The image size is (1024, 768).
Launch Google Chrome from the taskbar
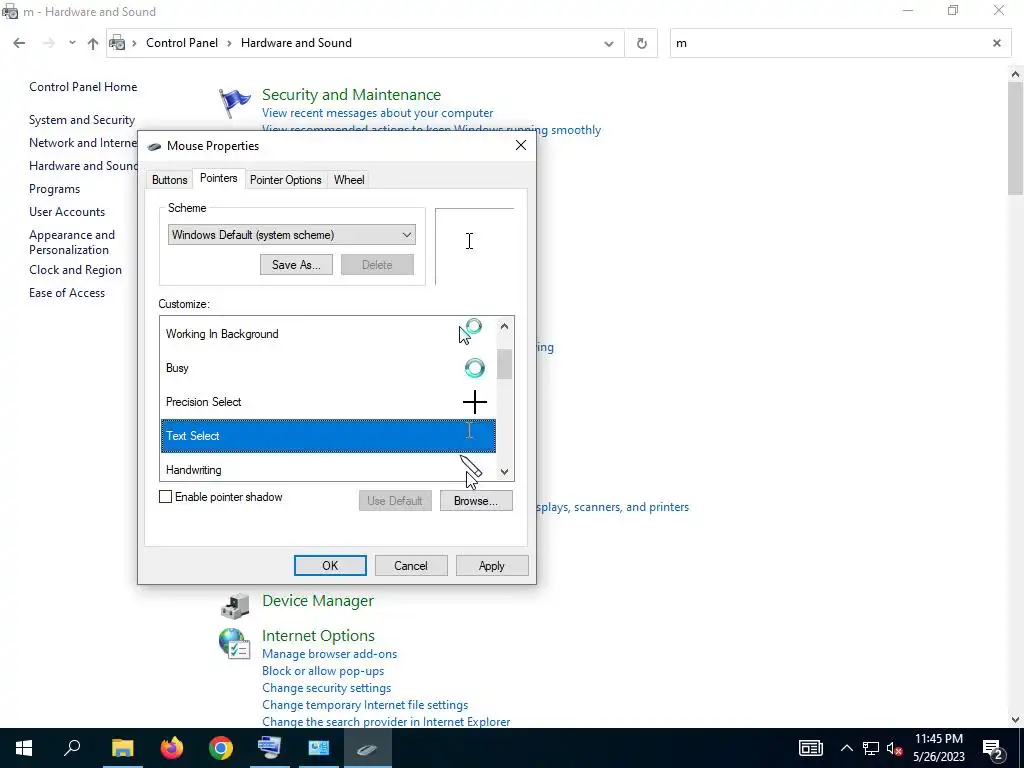[221, 748]
